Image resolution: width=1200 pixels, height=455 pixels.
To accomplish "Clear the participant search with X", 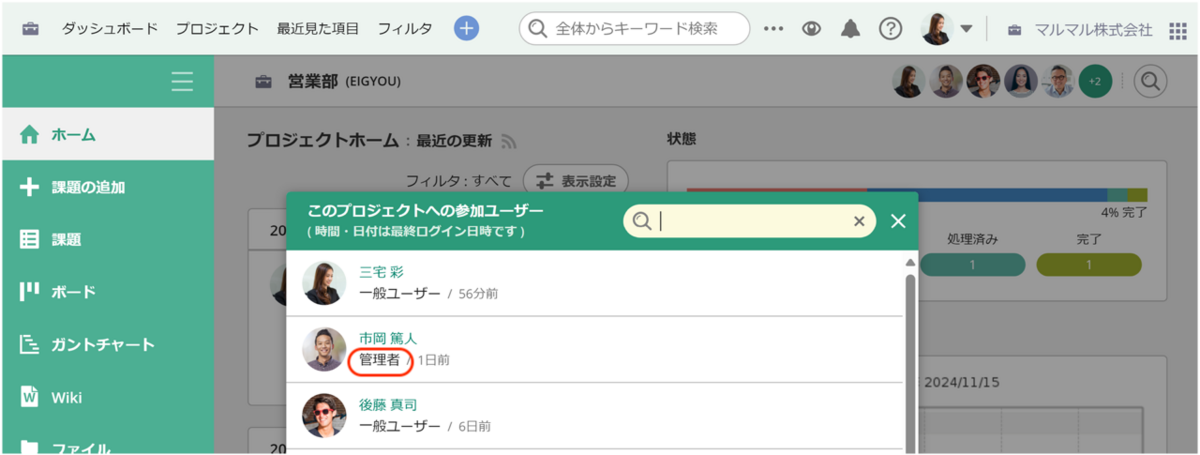I will pyautogui.click(x=858, y=221).
